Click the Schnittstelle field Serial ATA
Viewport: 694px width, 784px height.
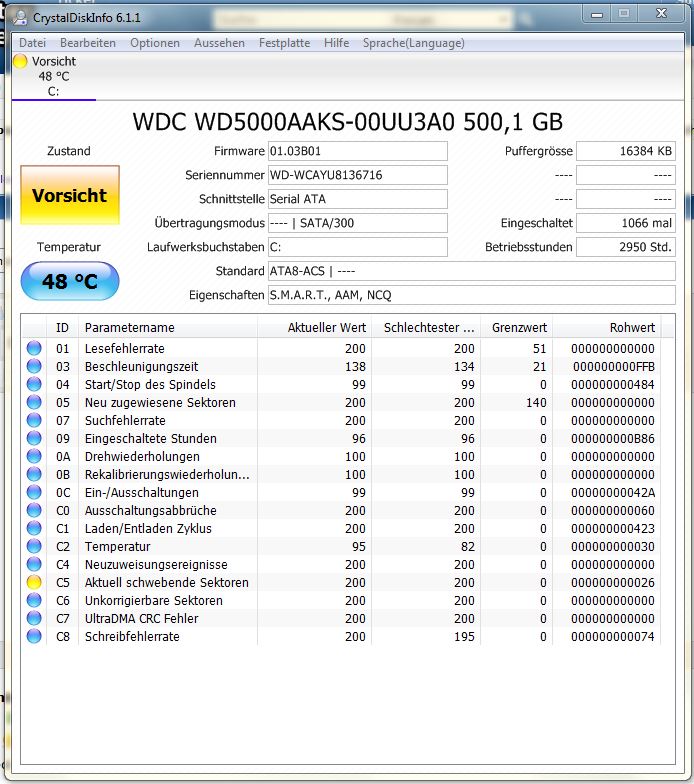click(358, 199)
